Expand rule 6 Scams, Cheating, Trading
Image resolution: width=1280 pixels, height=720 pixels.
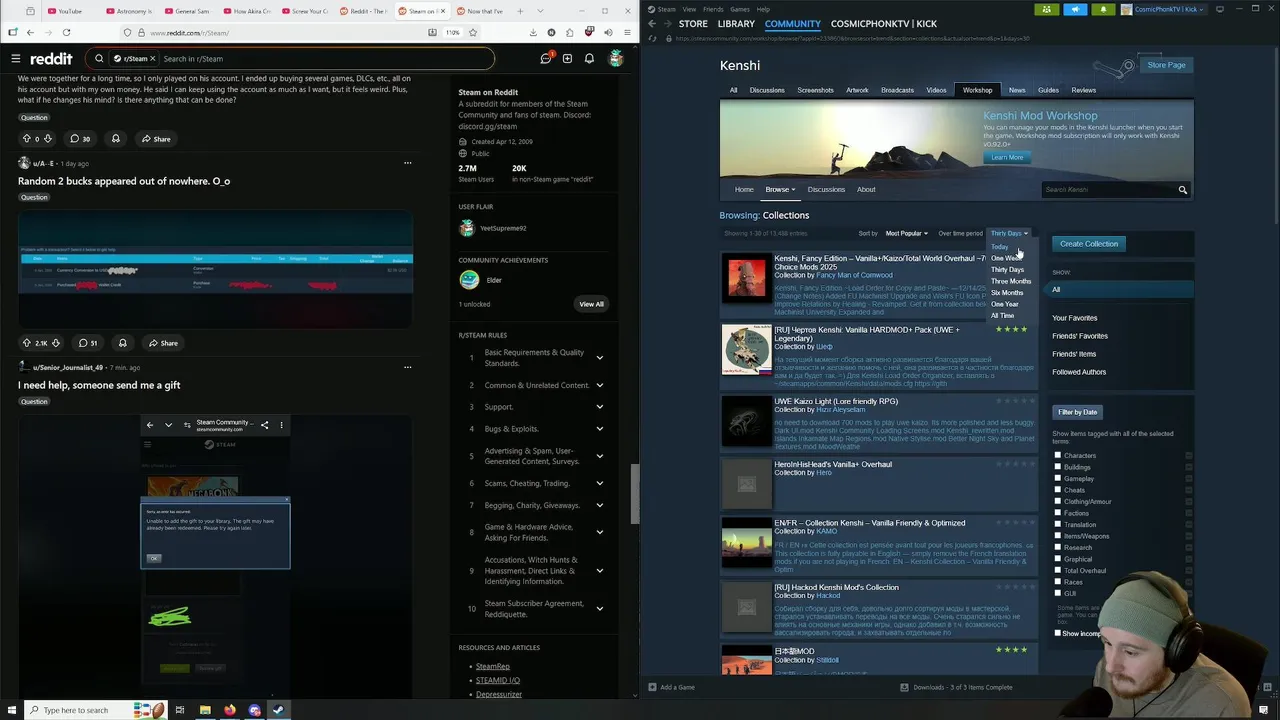[600, 483]
